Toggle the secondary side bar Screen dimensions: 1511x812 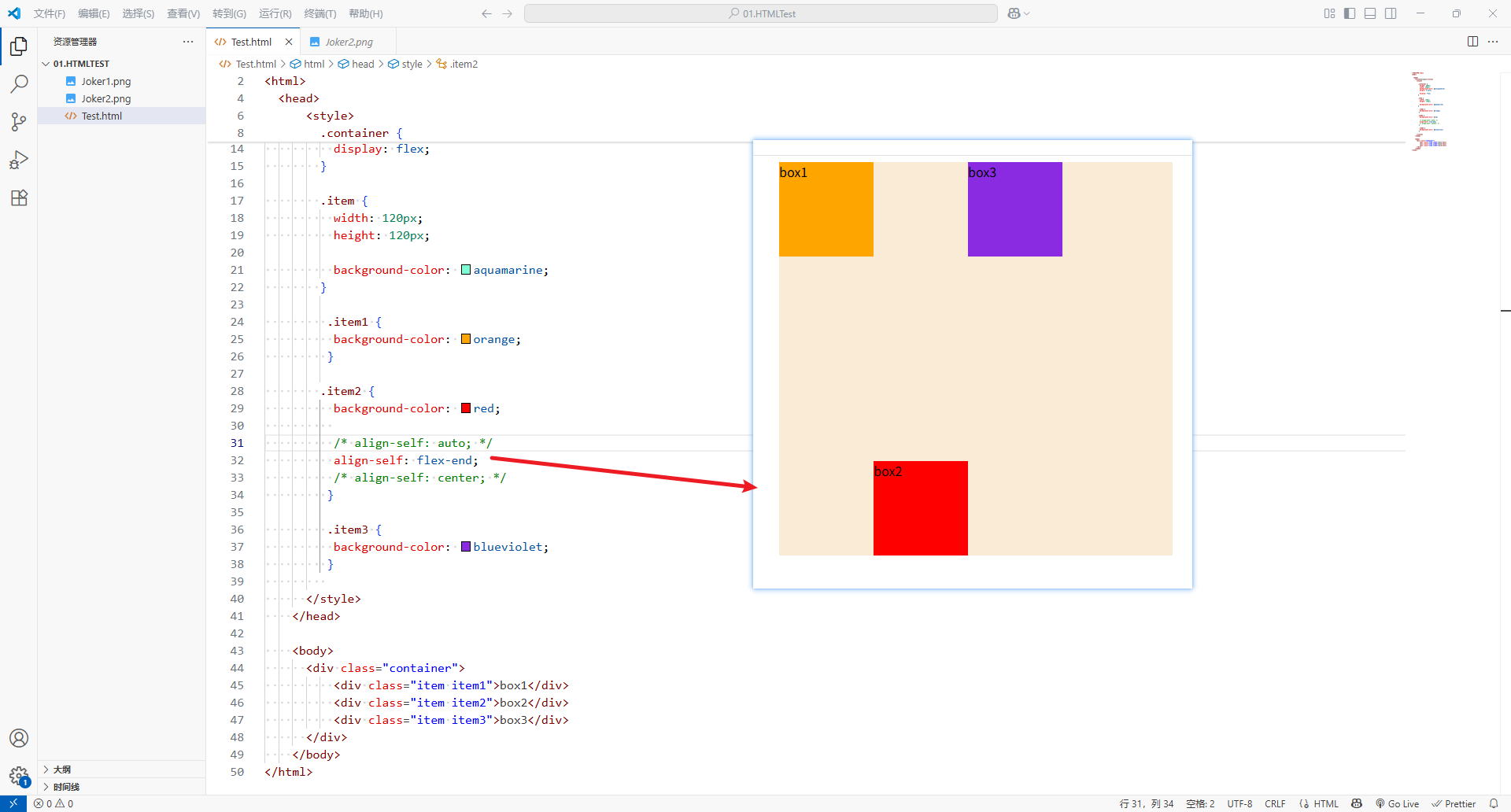[x=1391, y=13]
